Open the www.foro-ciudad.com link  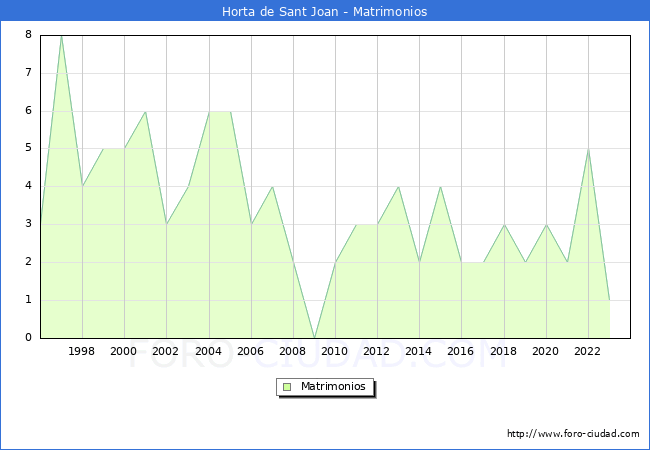573,434
